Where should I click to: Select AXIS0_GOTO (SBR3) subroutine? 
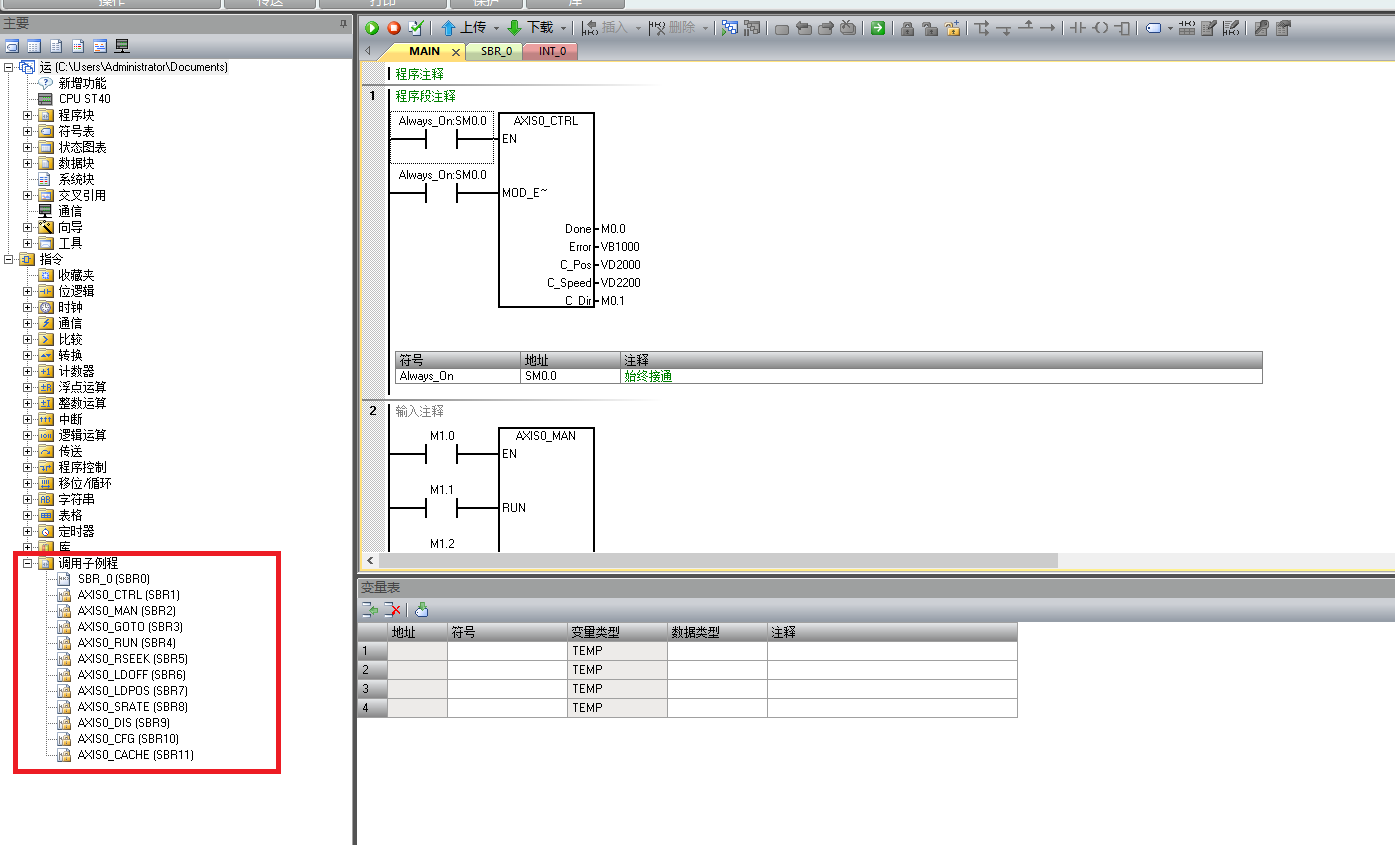coord(130,627)
